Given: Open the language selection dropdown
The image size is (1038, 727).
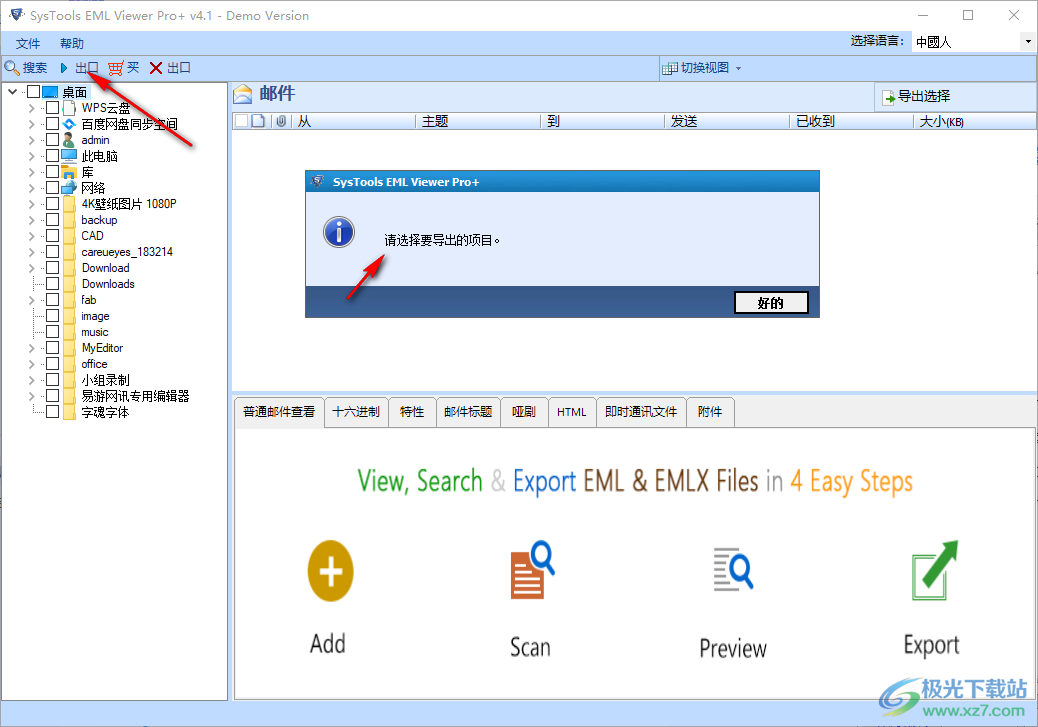Looking at the screenshot, I should [1028, 42].
